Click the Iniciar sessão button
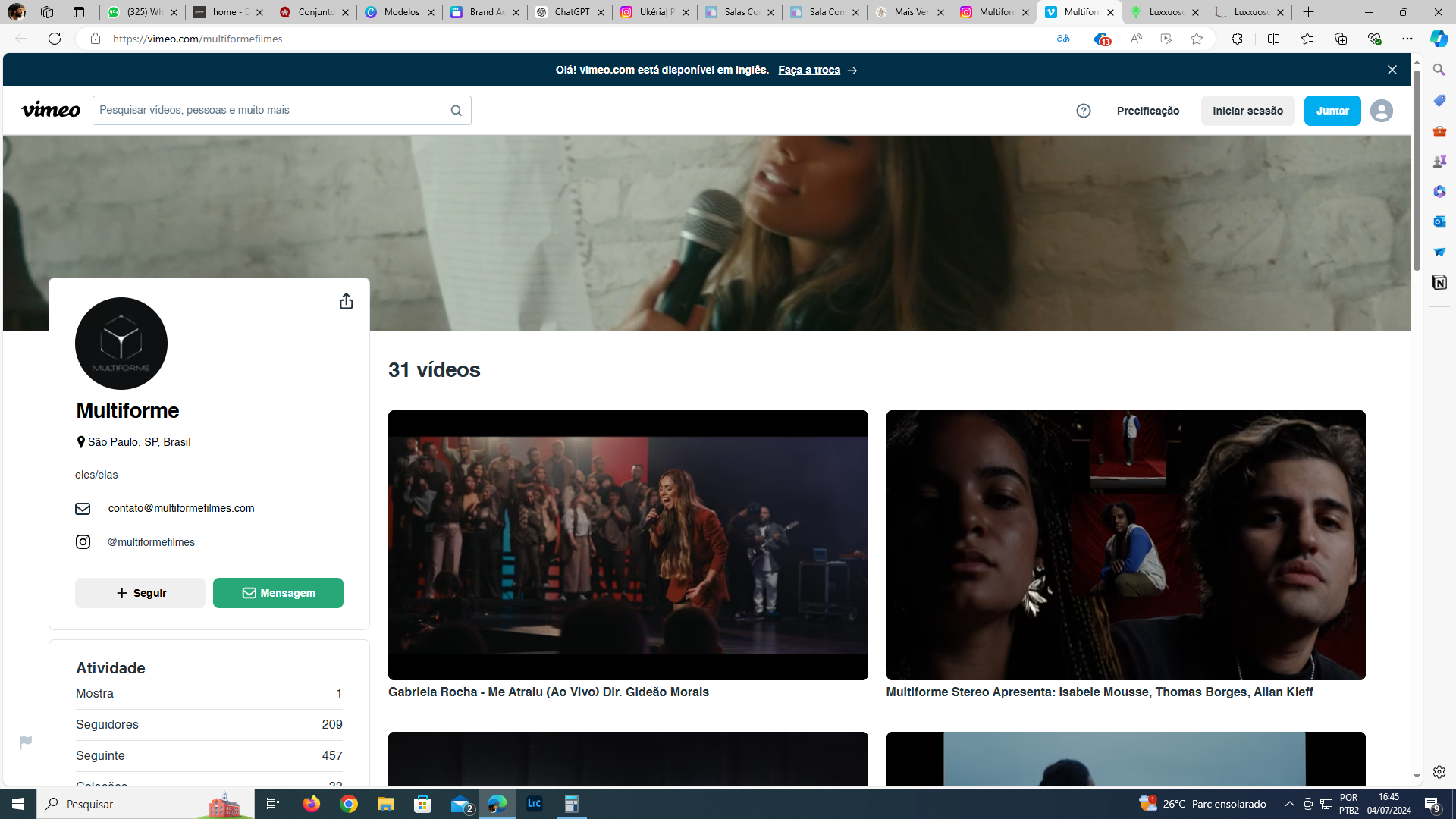The width and height of the screenshot is (1456, 819). 1248,111
